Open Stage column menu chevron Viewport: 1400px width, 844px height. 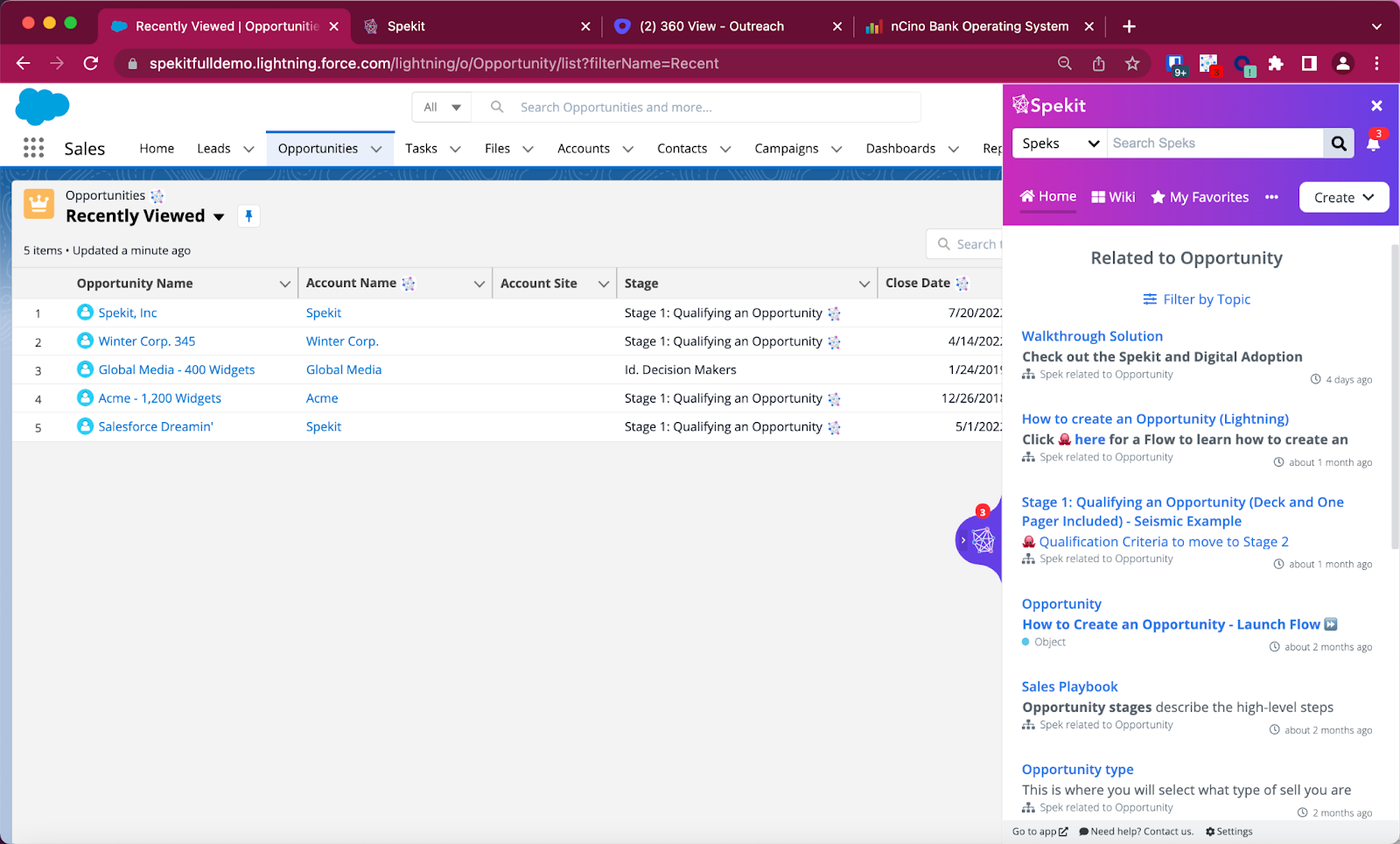[864, 284]
